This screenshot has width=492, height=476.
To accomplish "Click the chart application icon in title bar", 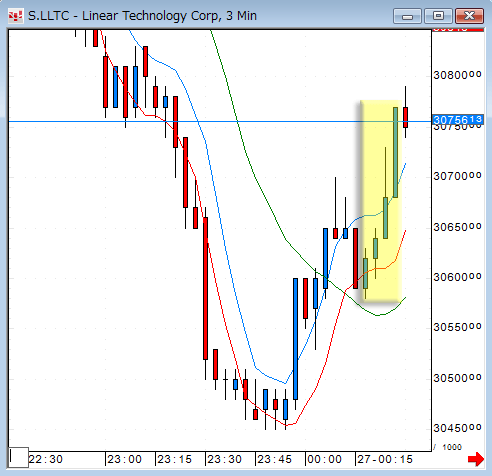I will click(15, 16).
